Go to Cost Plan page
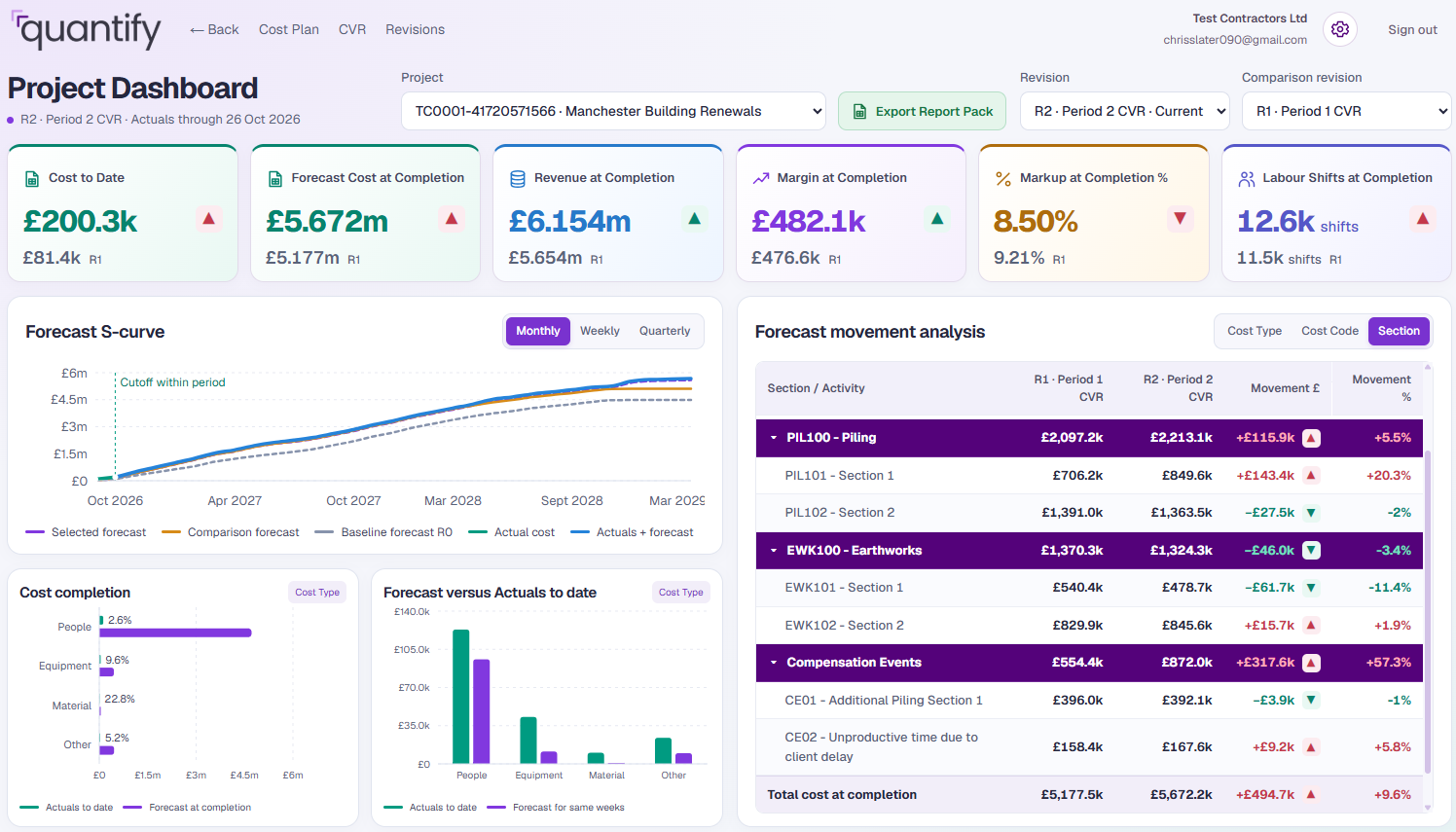 click(x=289, y=29)
